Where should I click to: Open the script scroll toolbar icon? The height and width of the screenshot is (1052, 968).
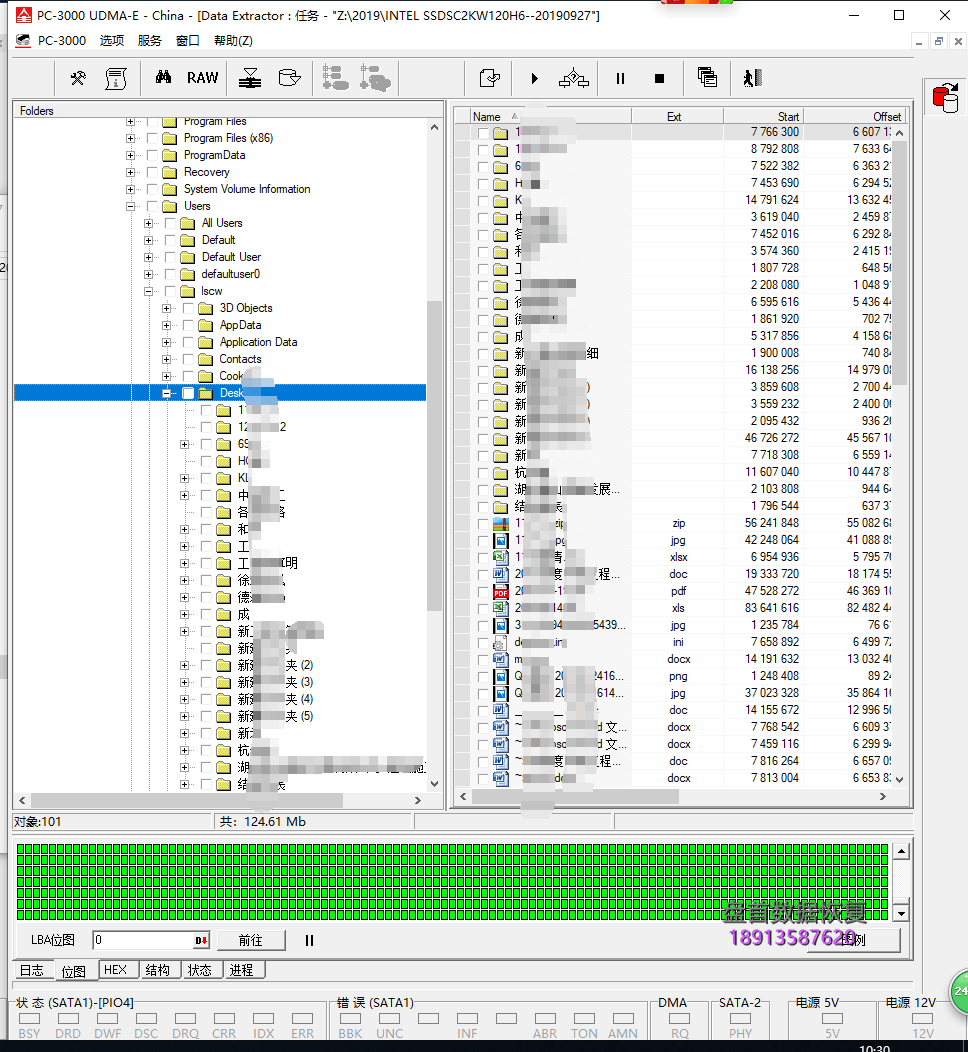pos(116,78)
